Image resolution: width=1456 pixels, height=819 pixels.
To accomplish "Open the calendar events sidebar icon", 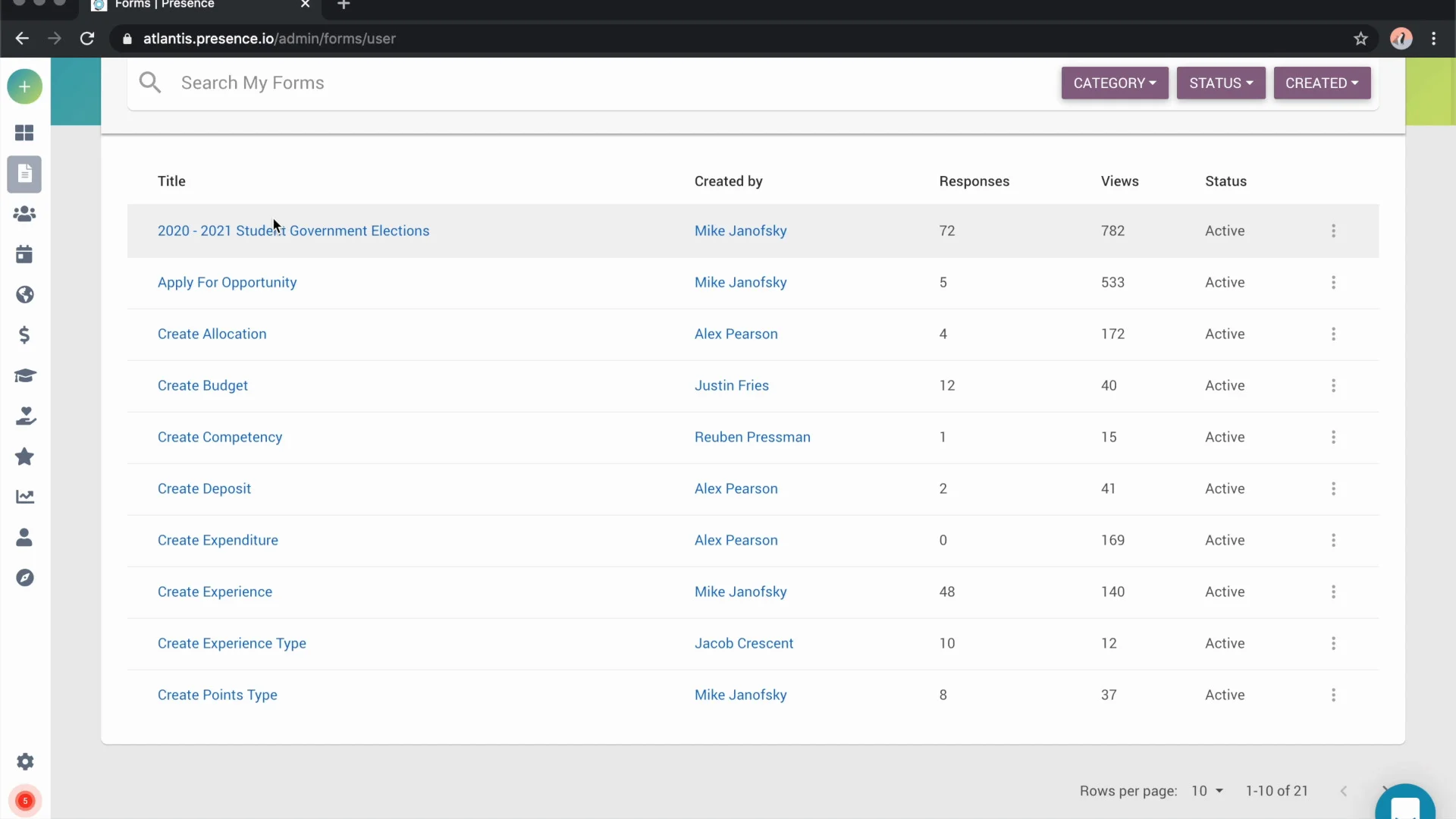I will (24, 254).
